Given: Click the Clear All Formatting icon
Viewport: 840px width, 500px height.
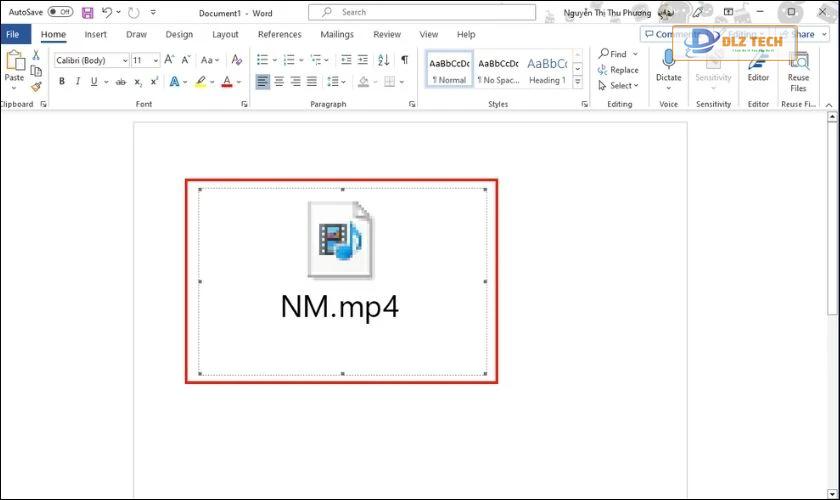Looking at the screenshot, I should (x=236, y=59).
